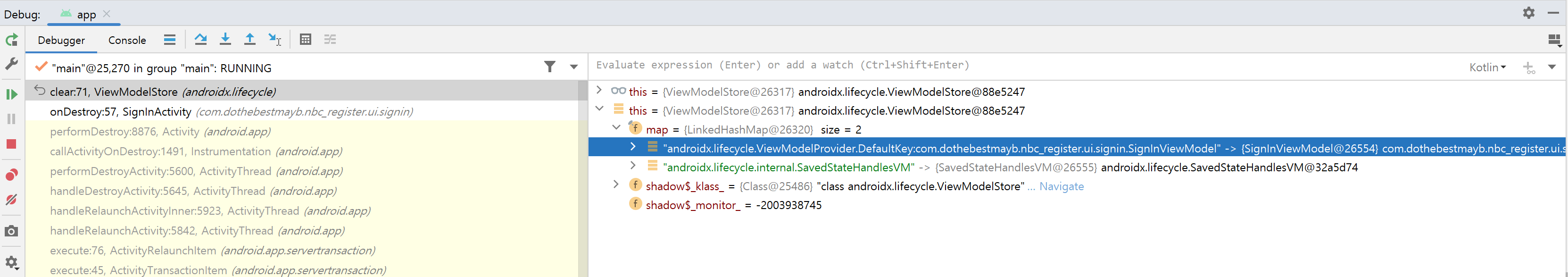Open Debug panel settings gear top right
1568x277 pixels.
(x=1528, y=13)
